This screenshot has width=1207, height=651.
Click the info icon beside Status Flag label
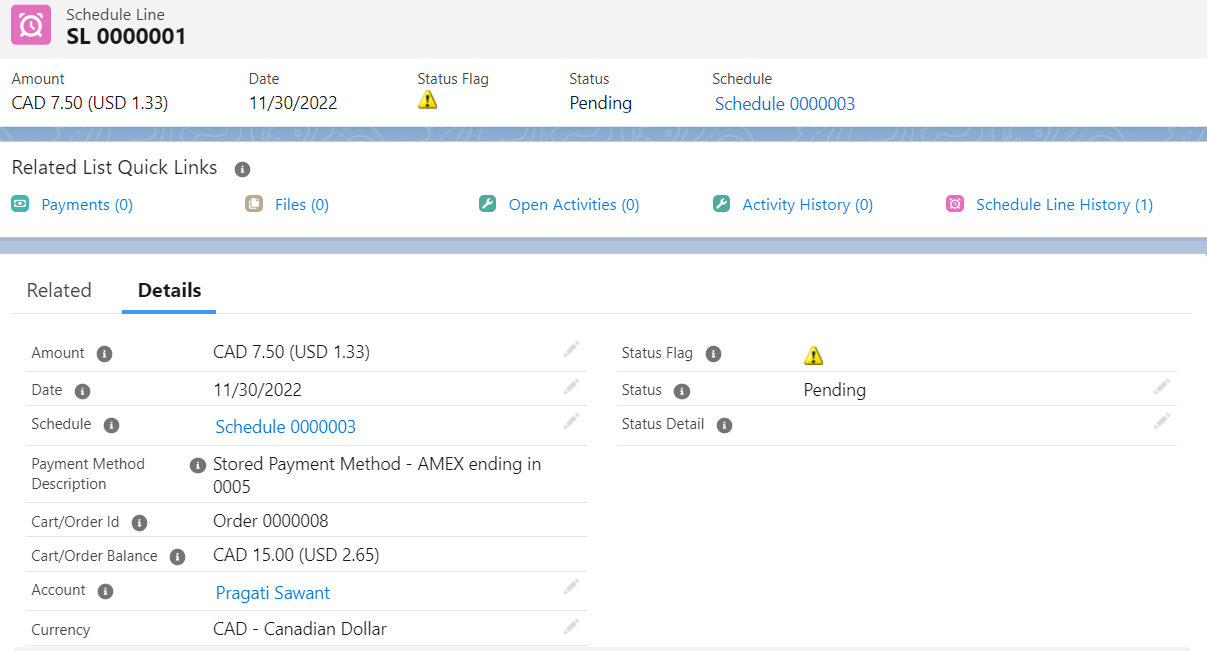point(713,354)
